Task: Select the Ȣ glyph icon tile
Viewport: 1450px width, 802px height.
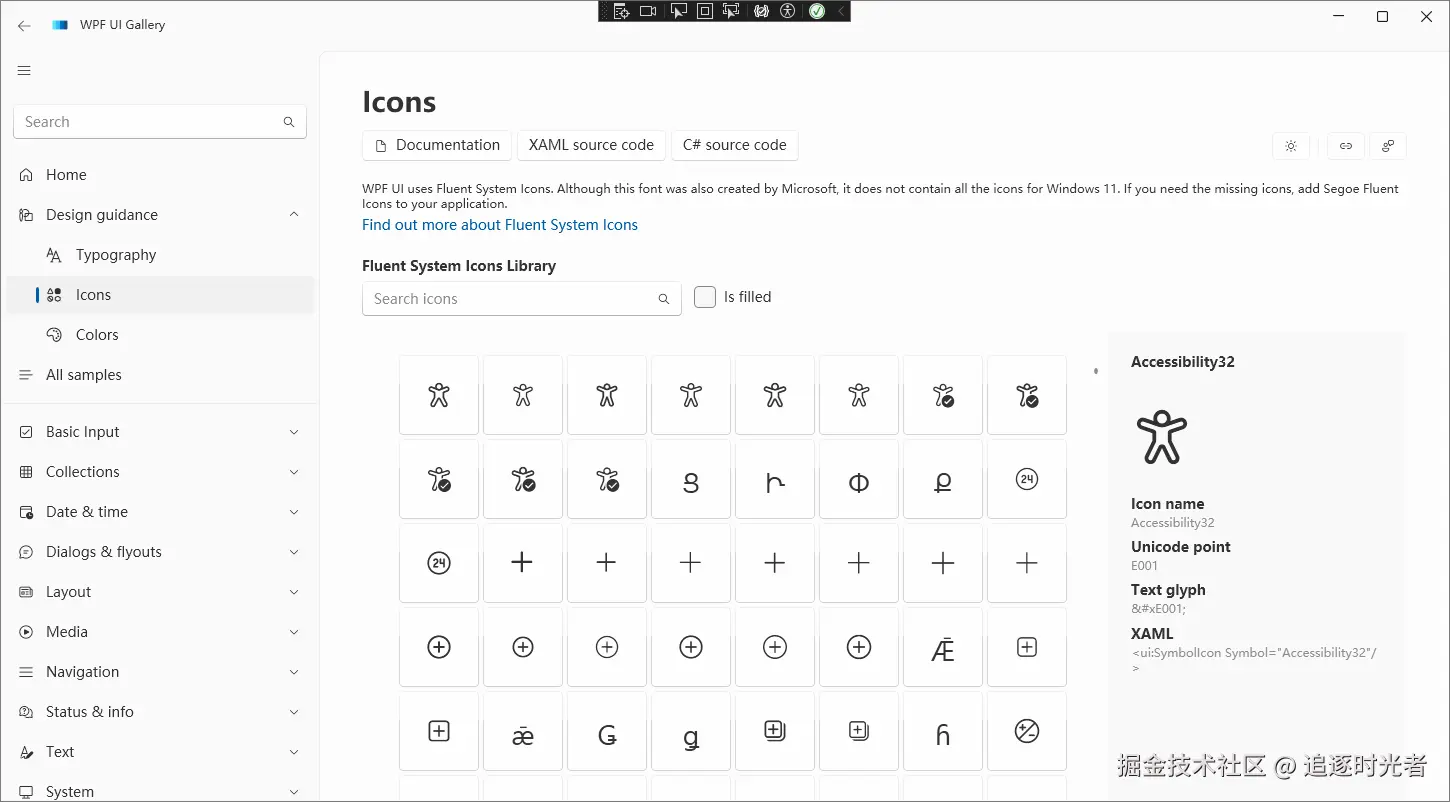Action: coord(691,479)
